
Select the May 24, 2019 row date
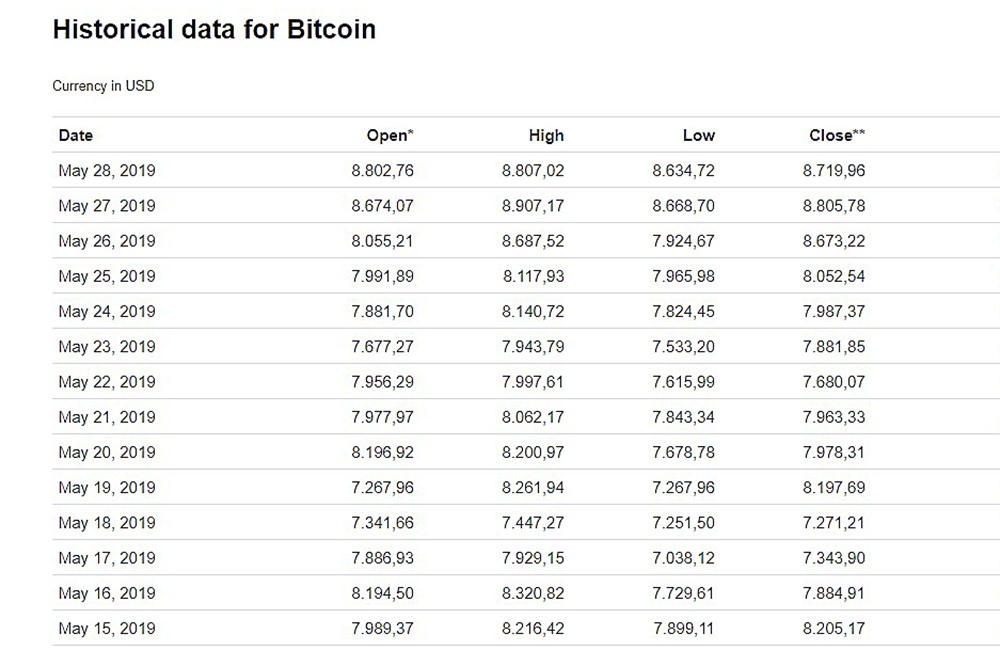click(107, 311)
